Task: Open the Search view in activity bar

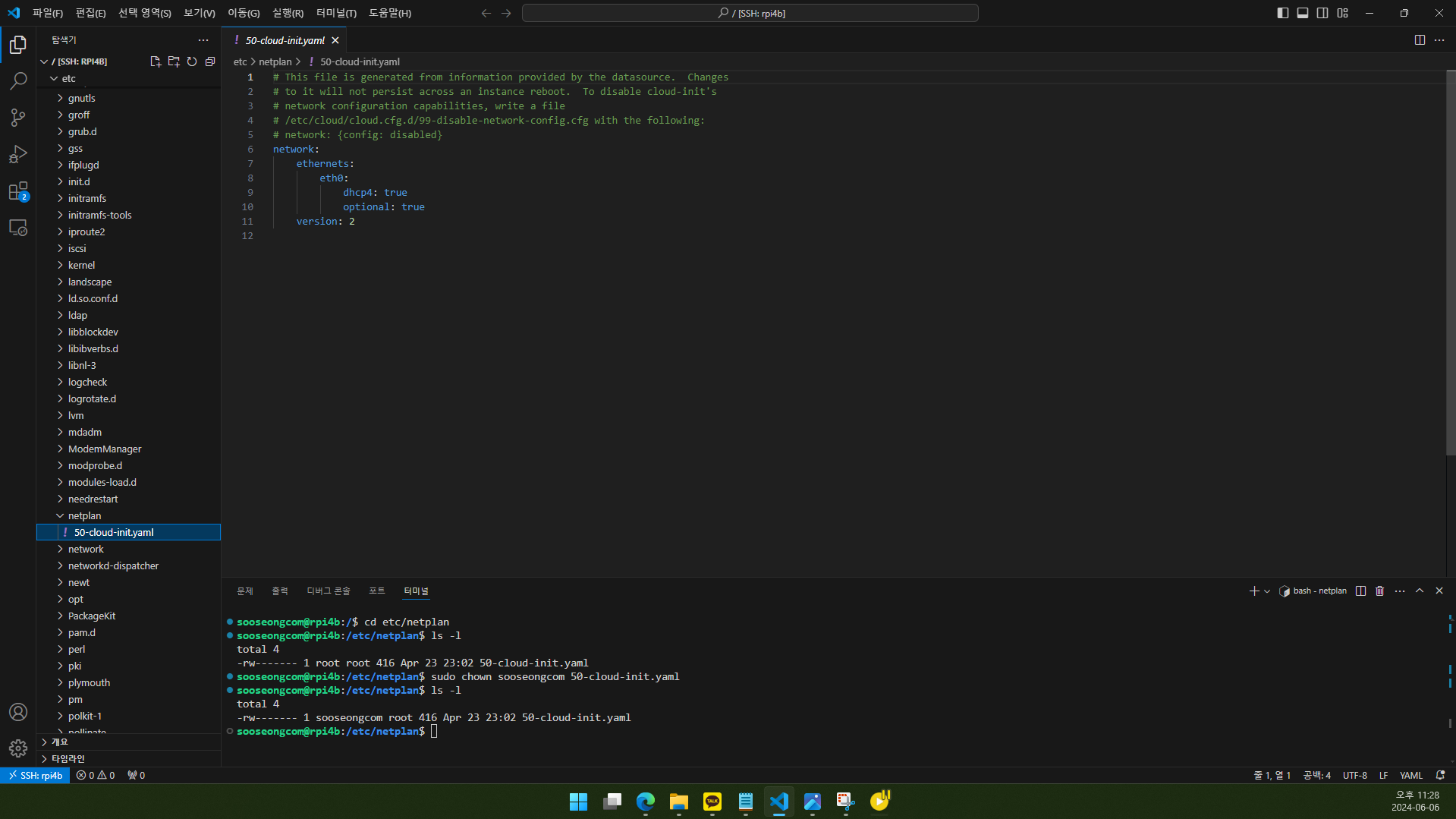Action: (18, 80)
